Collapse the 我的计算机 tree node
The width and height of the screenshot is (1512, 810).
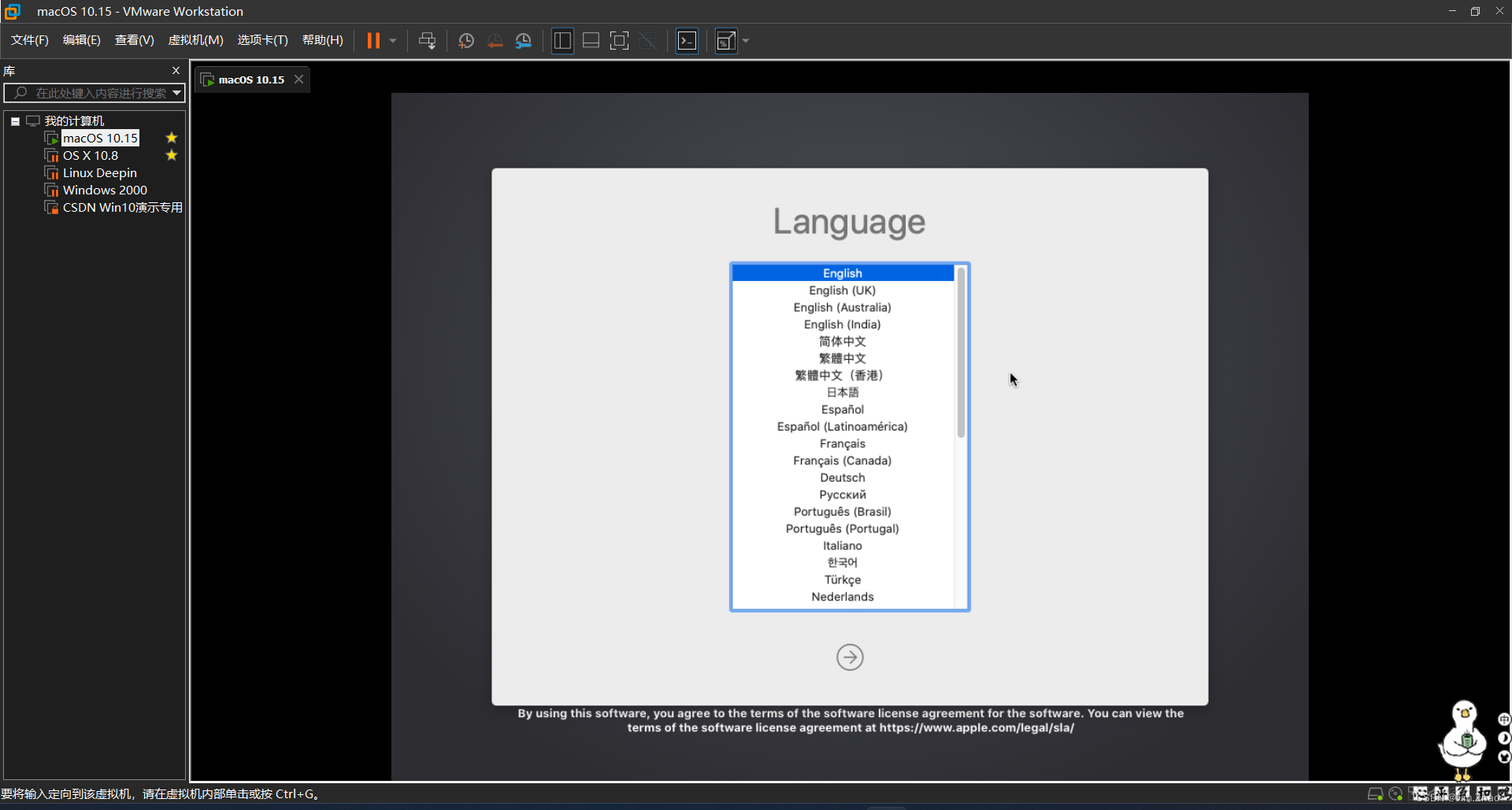[15, 121]
